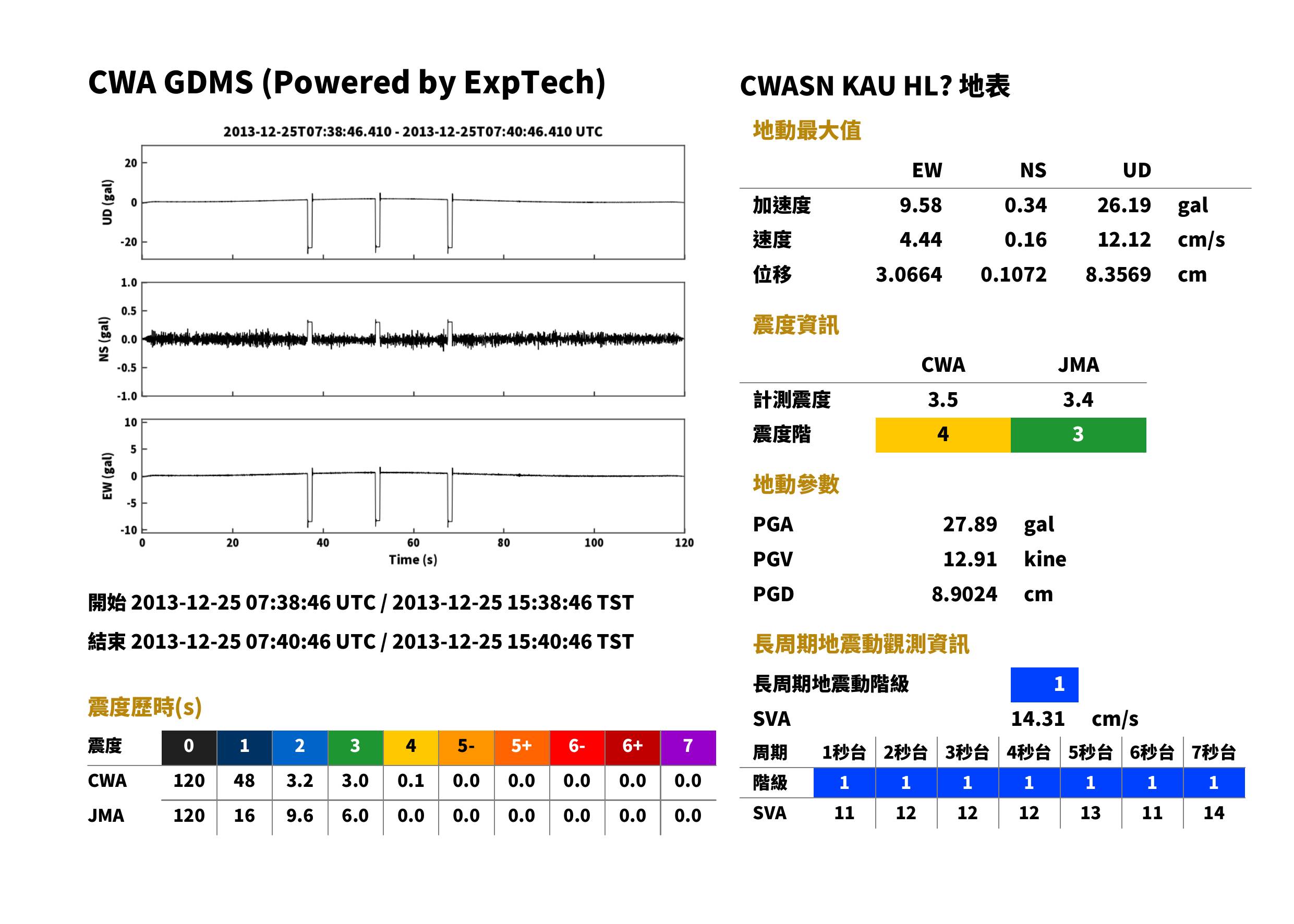Click the black intensity 0 header cell
The image size is (1294, 924).
click(x=189, y=747)
